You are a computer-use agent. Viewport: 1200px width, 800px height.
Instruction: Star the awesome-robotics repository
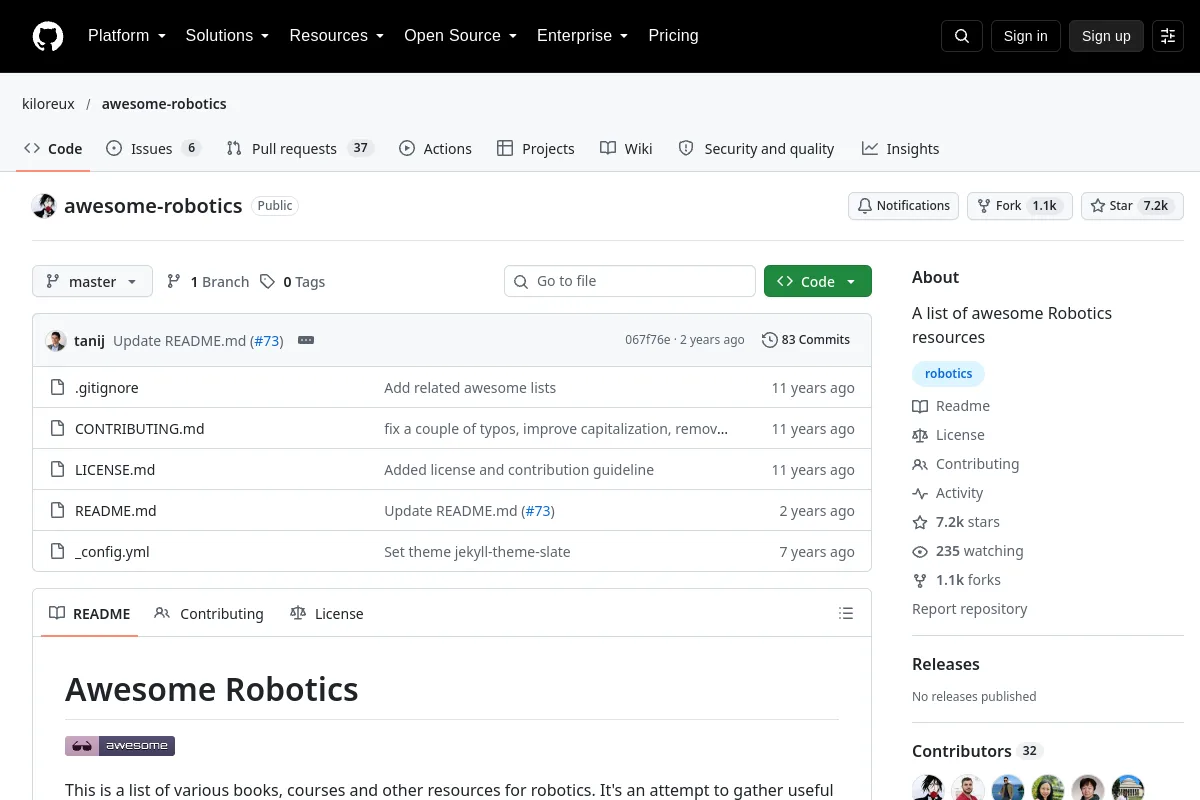1132,206
